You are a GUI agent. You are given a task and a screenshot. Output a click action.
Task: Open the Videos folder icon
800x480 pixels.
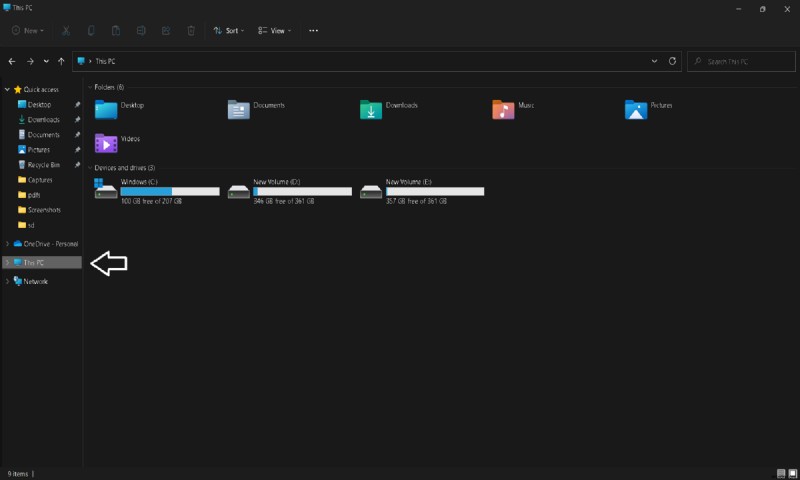[x=106, y=143]
